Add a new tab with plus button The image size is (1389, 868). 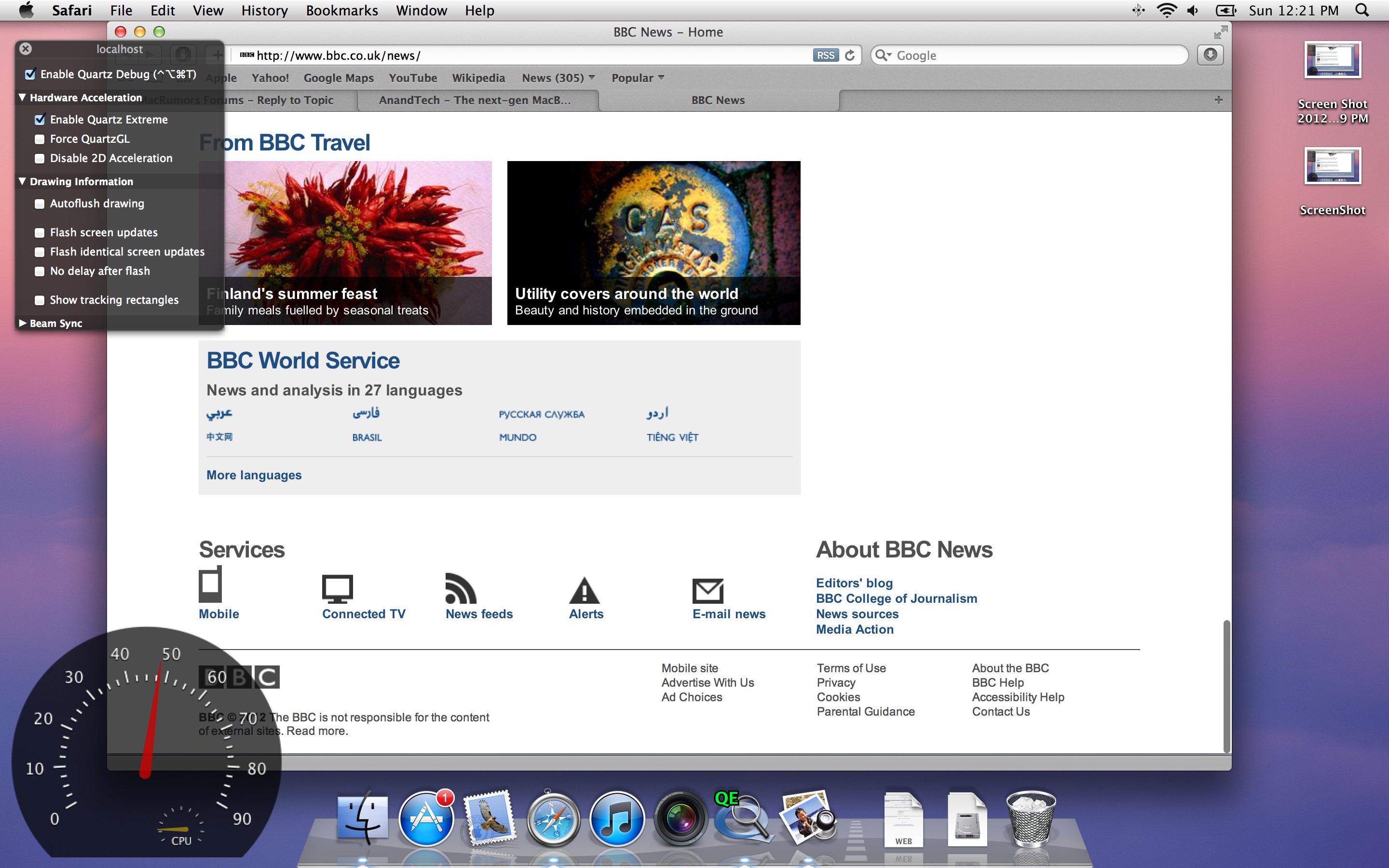[x=1218, y=100]
